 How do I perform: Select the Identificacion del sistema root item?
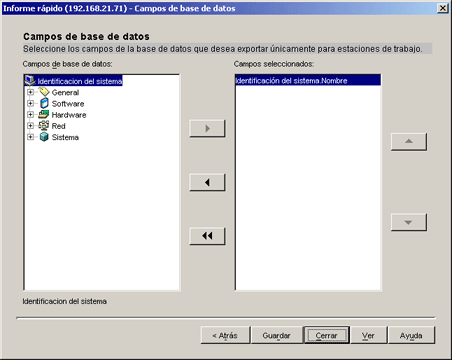click(80, 81)
